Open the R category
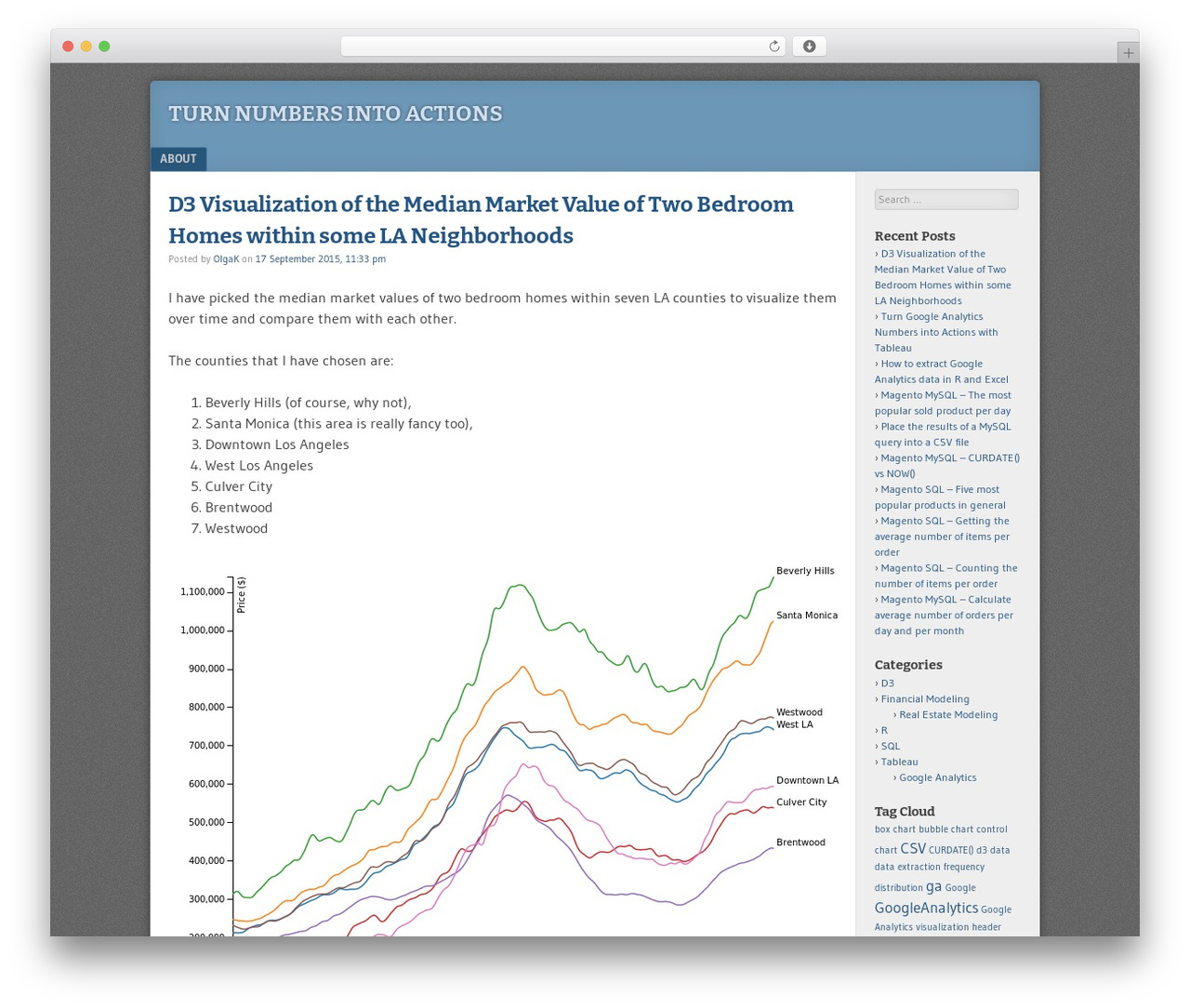1190x1008 pixels. pyautogui.click(x=884, y=731)
